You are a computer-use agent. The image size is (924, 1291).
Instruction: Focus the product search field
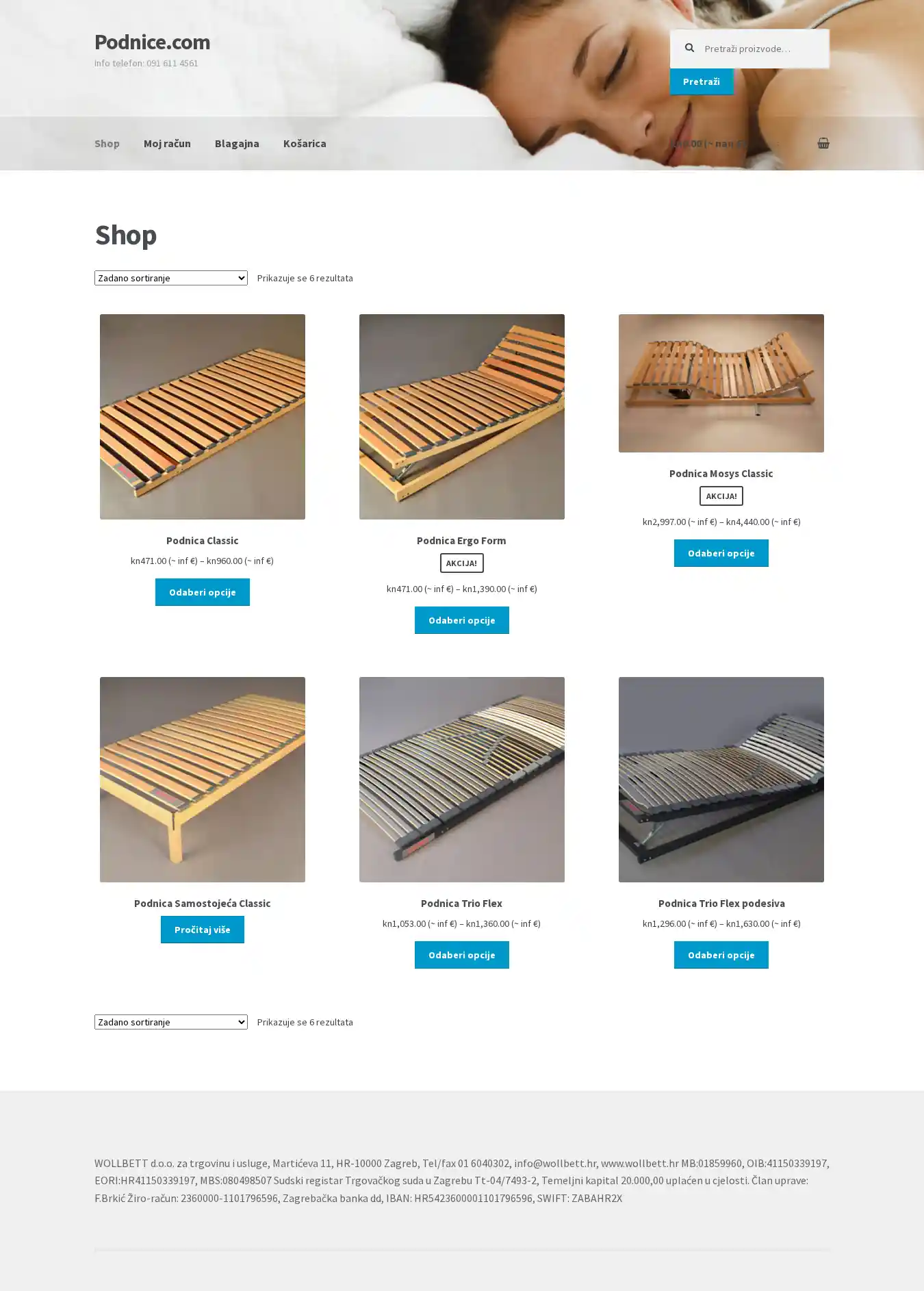(x=749, y=49)
